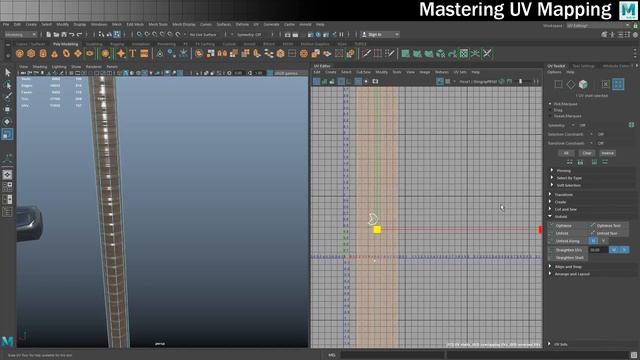Click the Inverse selection button
The image size is (640, 360).
click(607, 153)
